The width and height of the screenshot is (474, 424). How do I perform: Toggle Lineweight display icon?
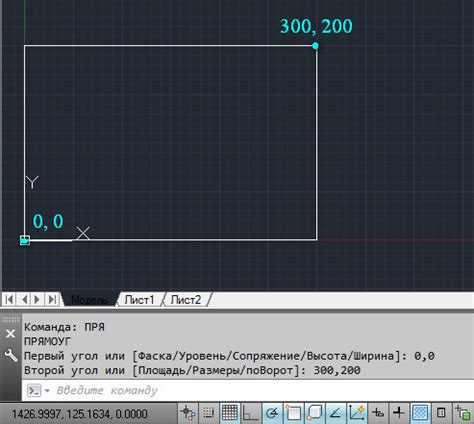(x=399, y=413)
